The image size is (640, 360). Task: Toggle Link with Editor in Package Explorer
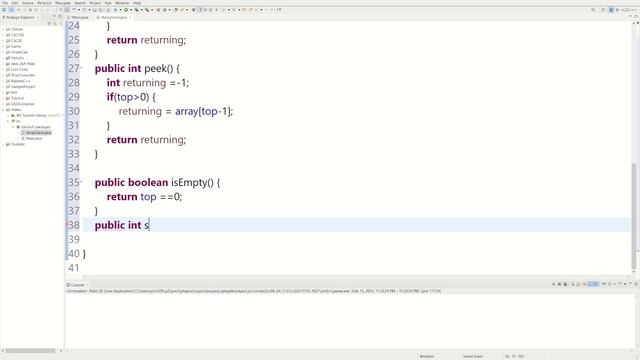[55, 23]
